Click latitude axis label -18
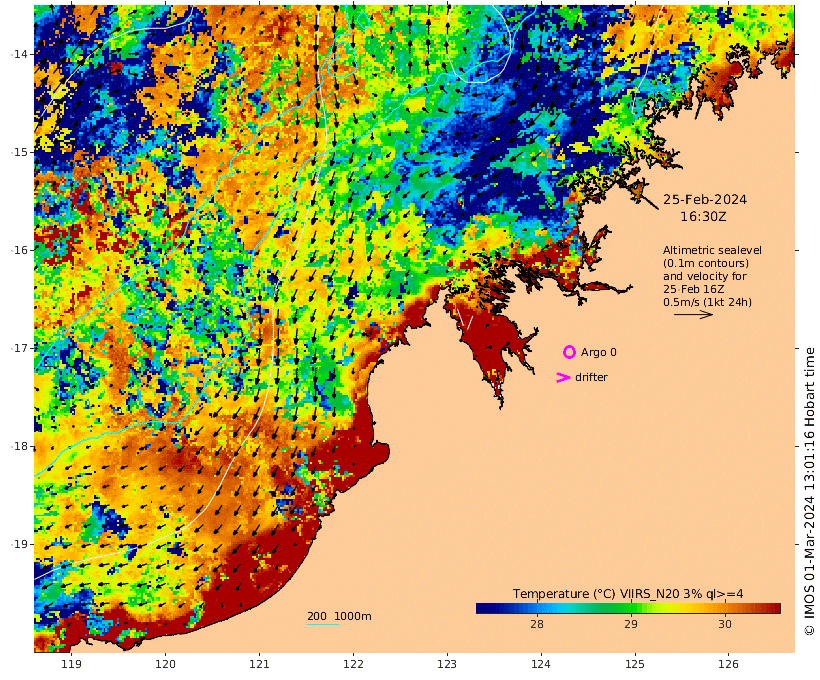 pyautogui.click(x=19, y=446)
